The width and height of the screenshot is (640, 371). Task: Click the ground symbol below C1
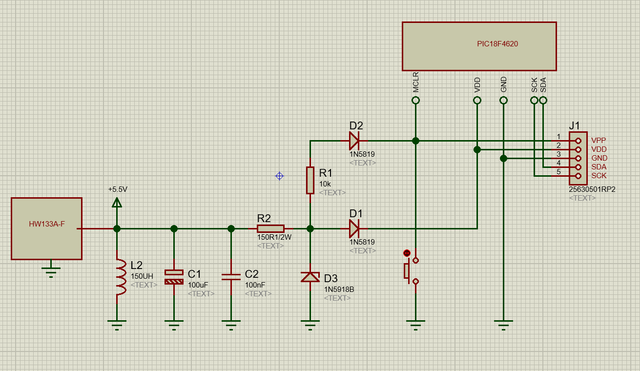pos(174,325)
